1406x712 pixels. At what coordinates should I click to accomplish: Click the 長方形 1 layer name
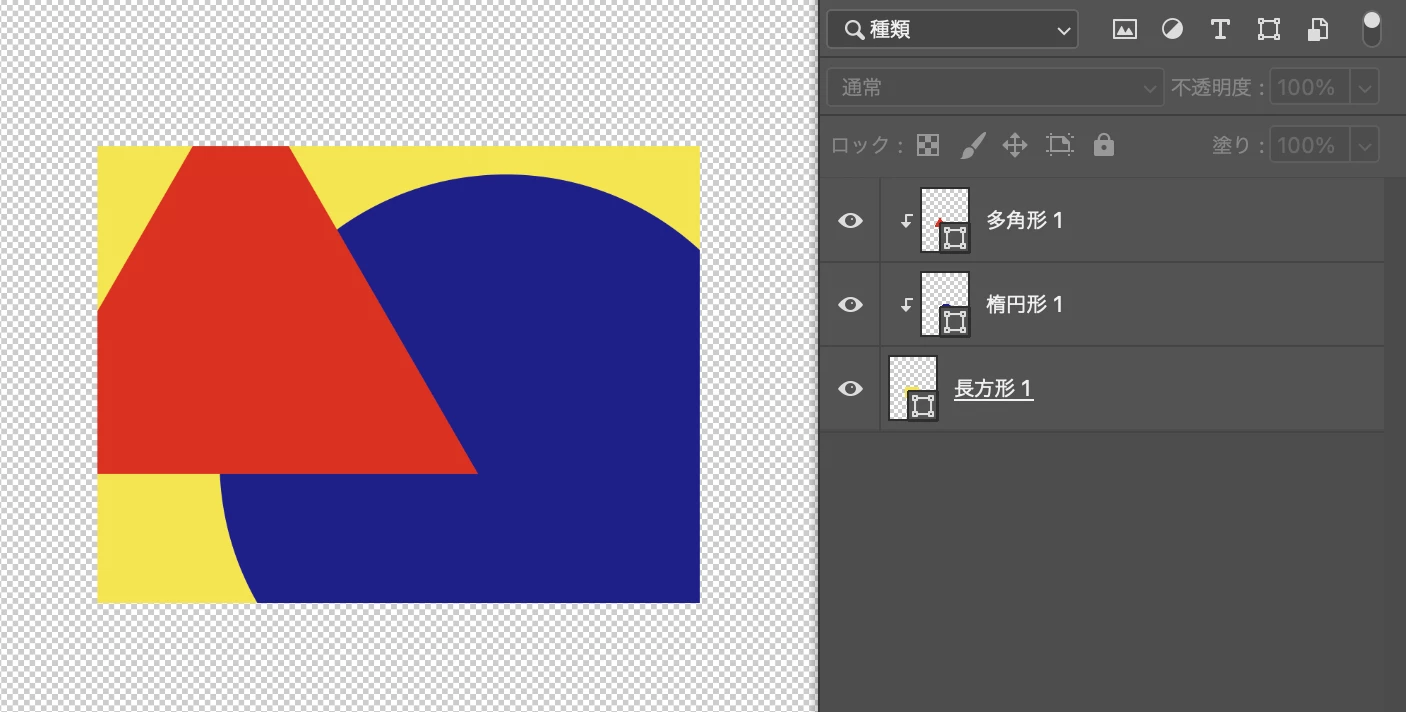tap(993, 388)
